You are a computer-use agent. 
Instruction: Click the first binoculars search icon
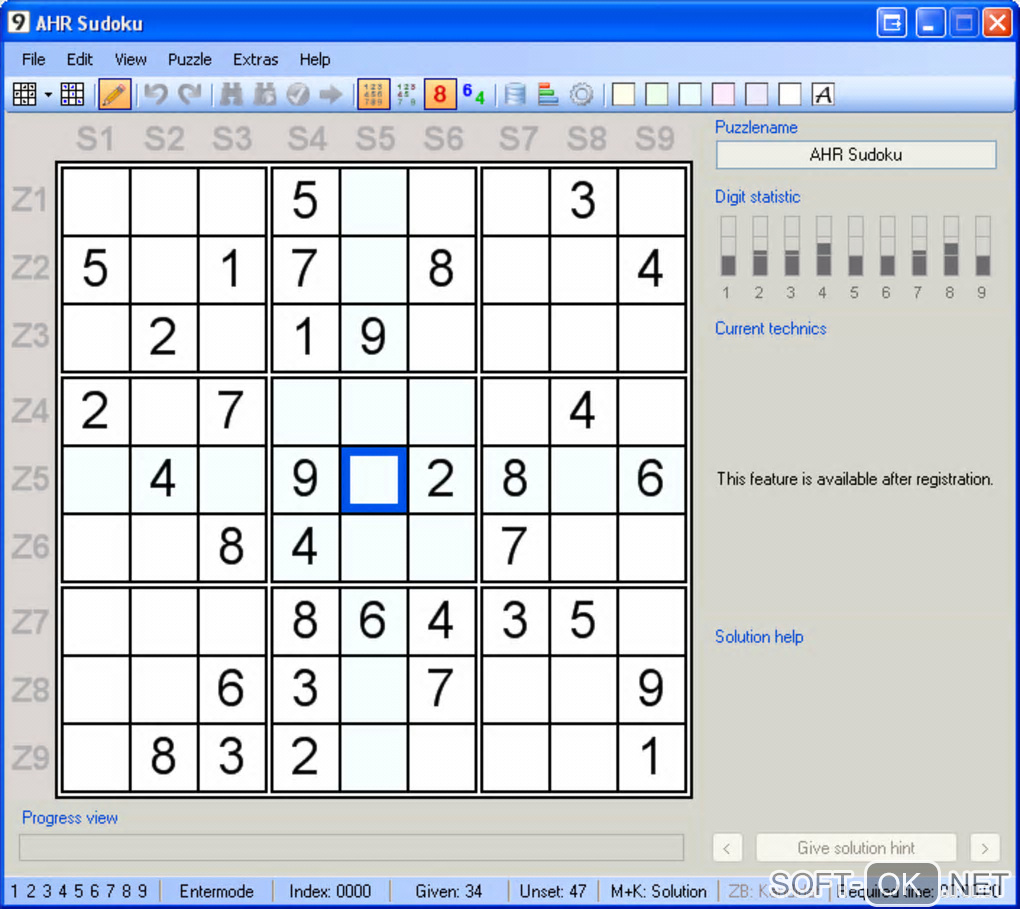231,94
